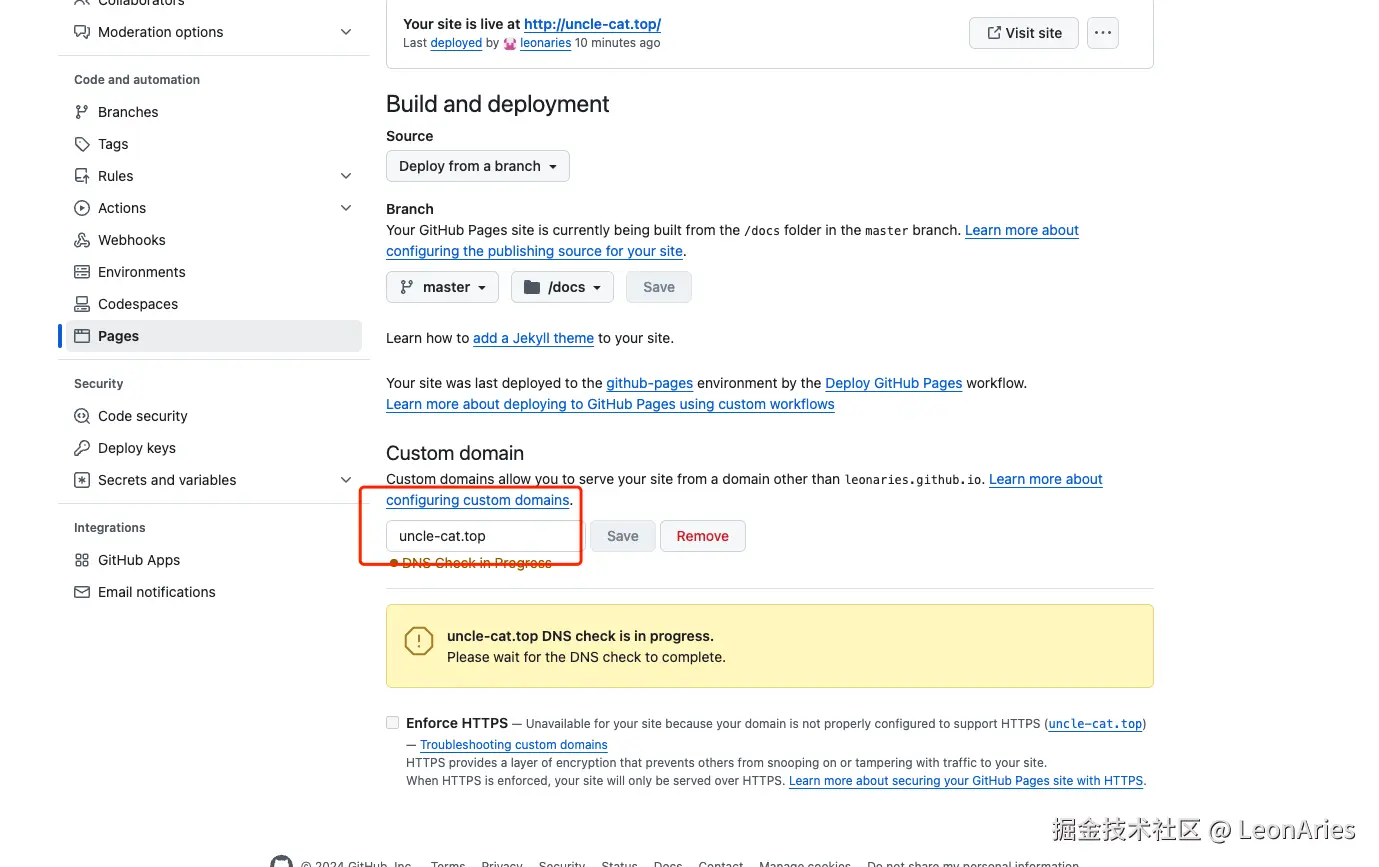This screenshot has width=1379, height=867.
Task: Open Email notifications settings
Action: point(214,592)
